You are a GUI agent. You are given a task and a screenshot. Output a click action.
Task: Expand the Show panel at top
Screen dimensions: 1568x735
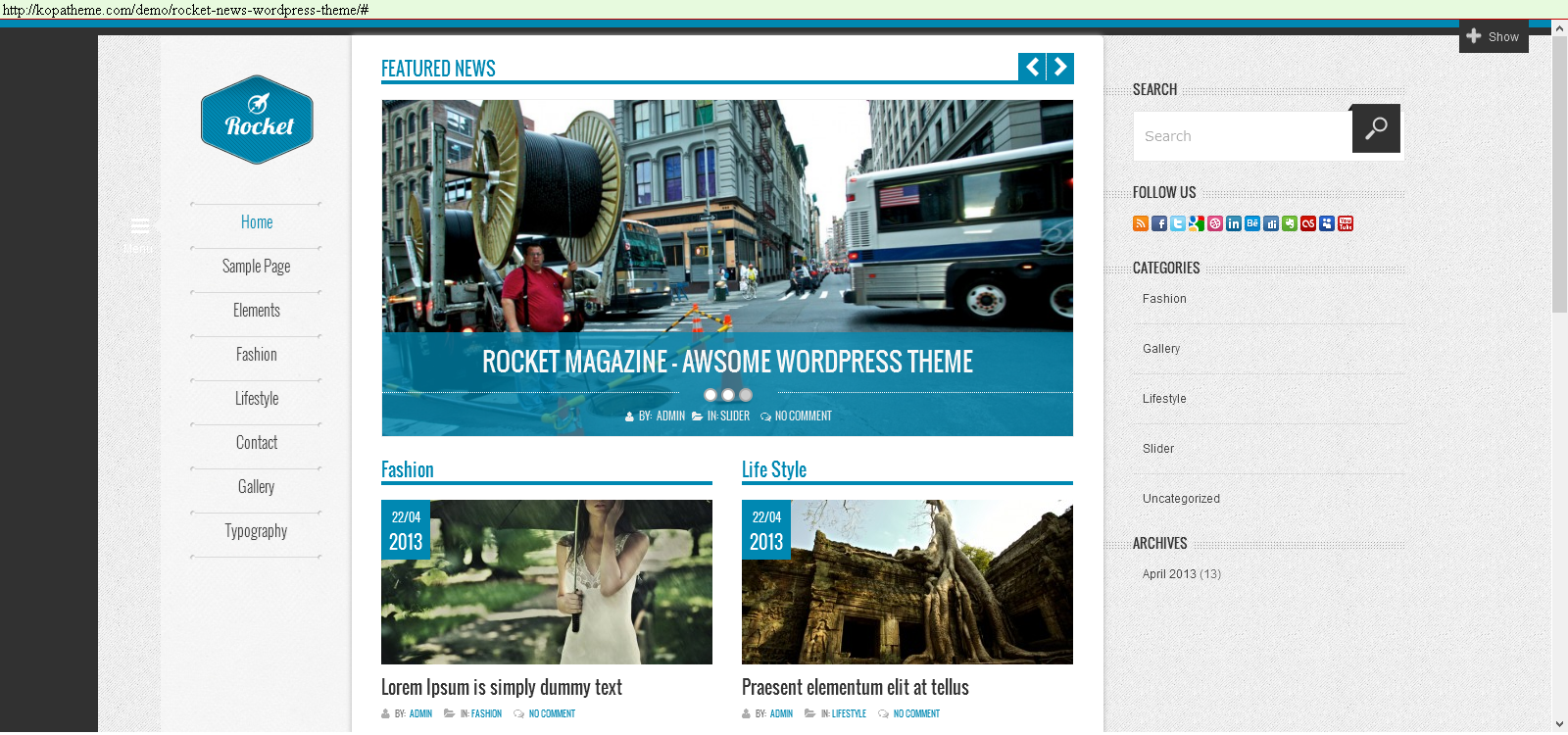1494,36
